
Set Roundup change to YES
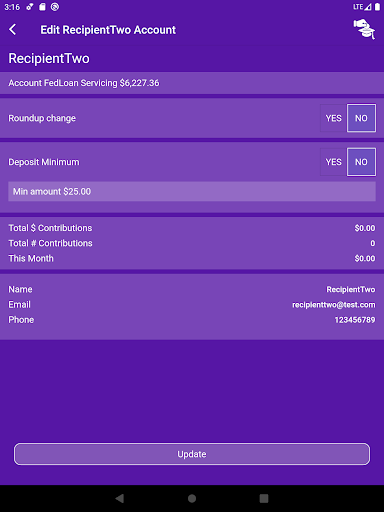tap(334, 118)
